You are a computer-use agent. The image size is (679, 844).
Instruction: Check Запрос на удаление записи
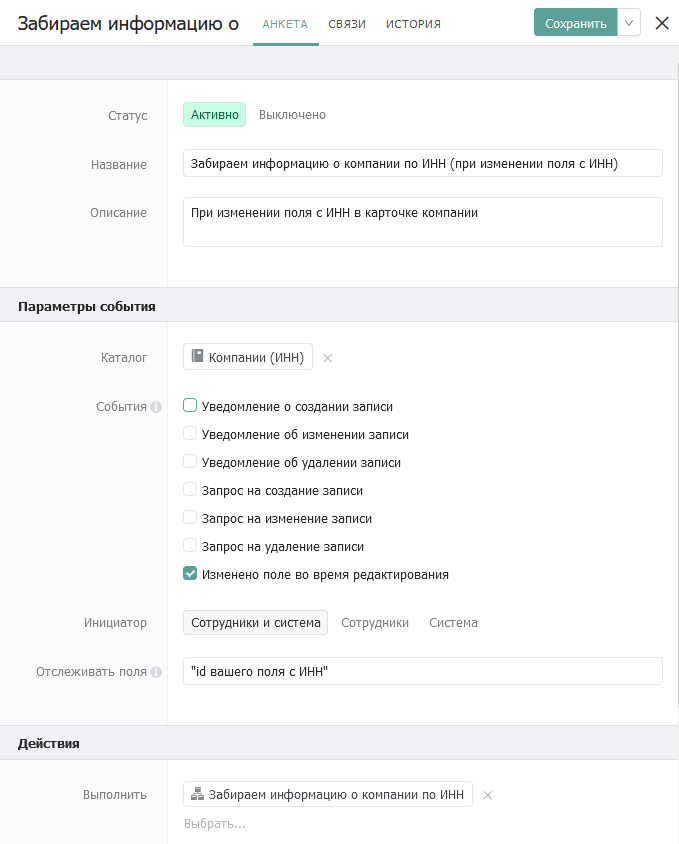point(190,546)
